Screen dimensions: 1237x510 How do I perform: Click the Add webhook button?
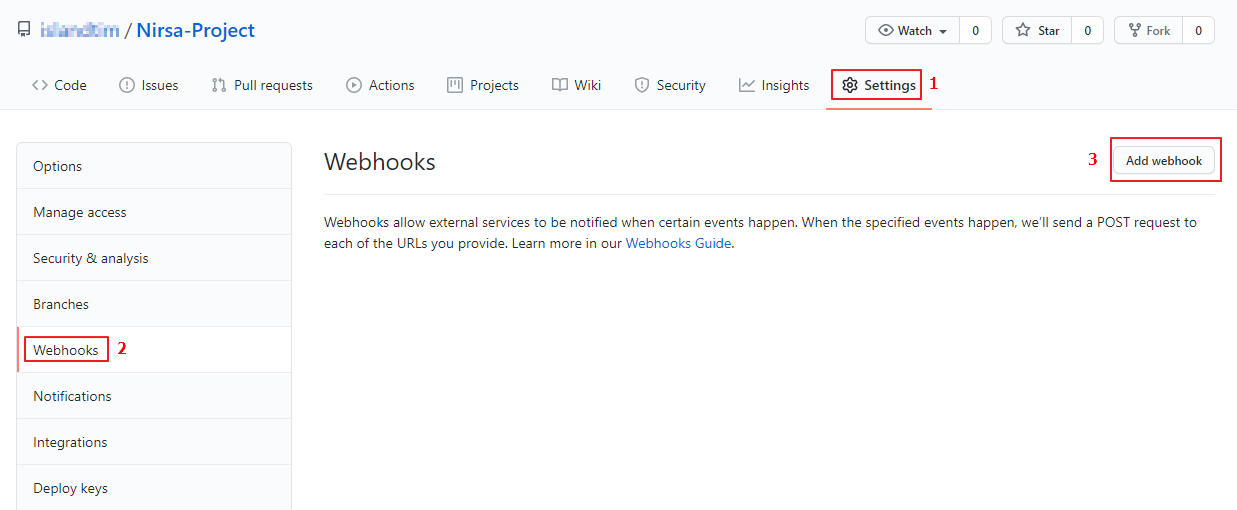click(x=1164, y=160)
